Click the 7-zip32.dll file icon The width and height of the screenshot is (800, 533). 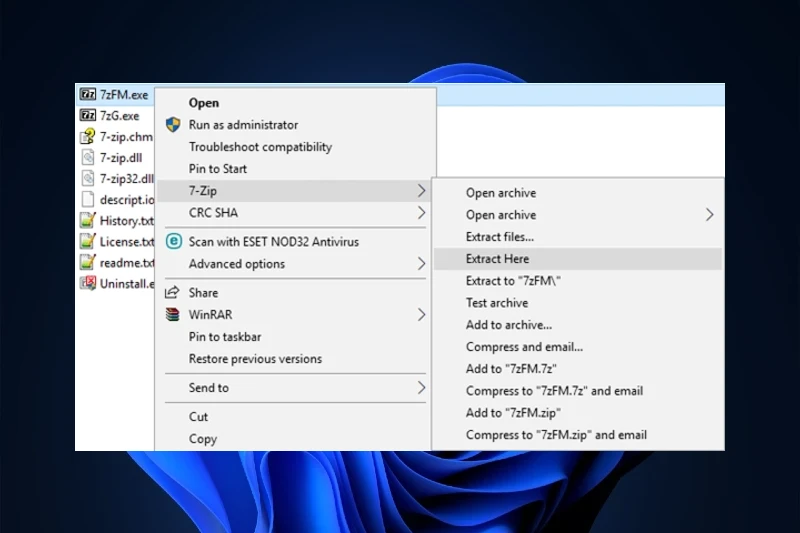[x=88, y=178]
